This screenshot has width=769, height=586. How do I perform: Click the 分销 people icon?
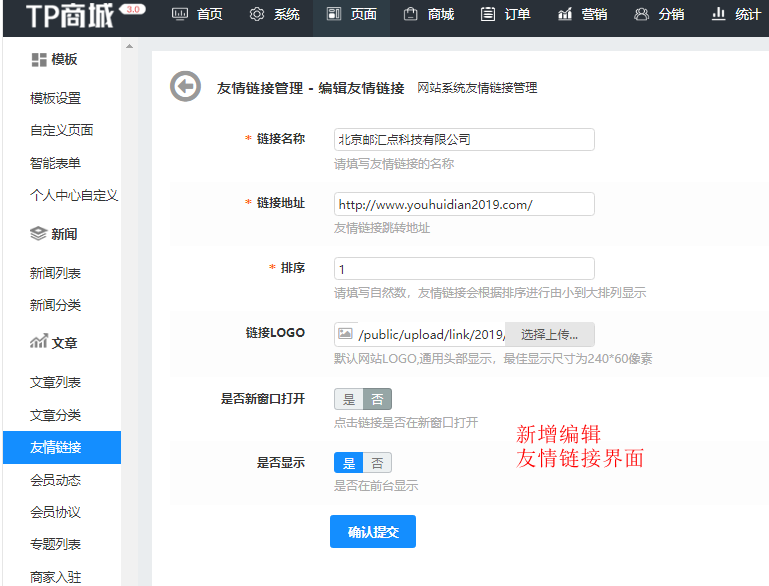pos(642,14)
